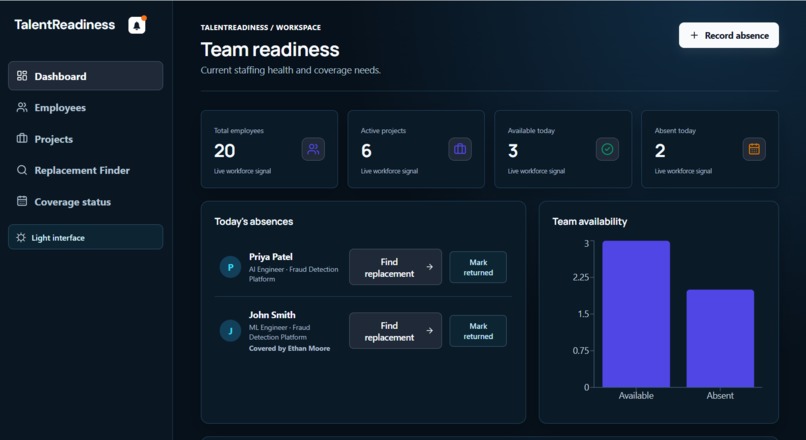This screenshot has height=440, width=806.
Task: Click the TALENTREADINESS / WORKSPACE breadcrumb
Action: point(261,27)
